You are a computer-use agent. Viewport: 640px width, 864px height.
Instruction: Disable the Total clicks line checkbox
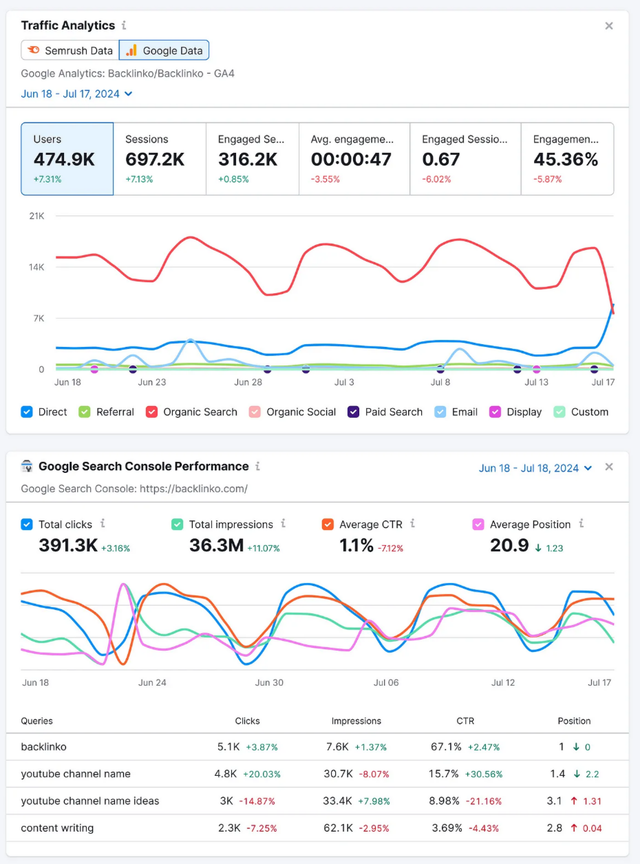tap(27, 524)
